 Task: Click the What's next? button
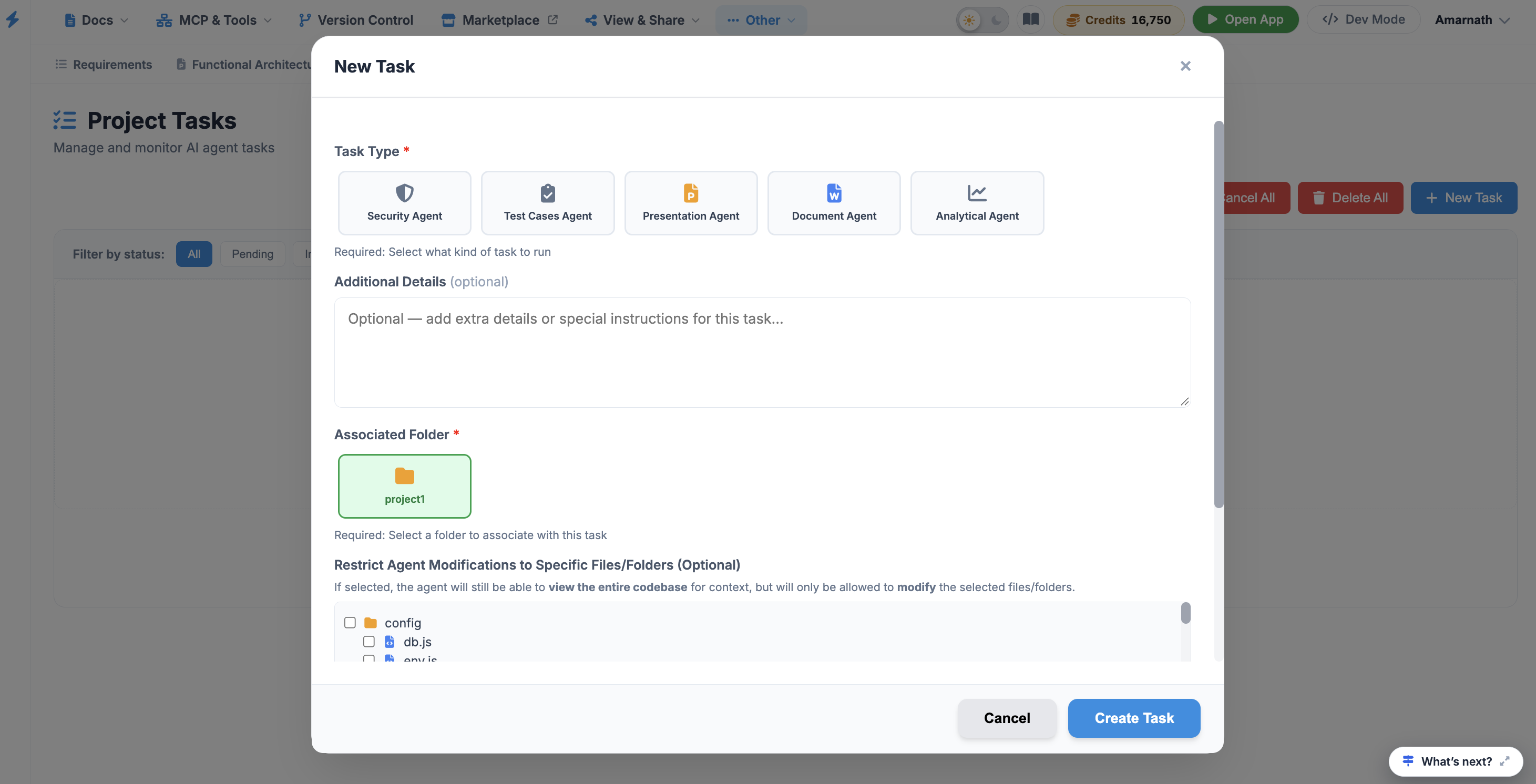click(x=1456, y=761)
